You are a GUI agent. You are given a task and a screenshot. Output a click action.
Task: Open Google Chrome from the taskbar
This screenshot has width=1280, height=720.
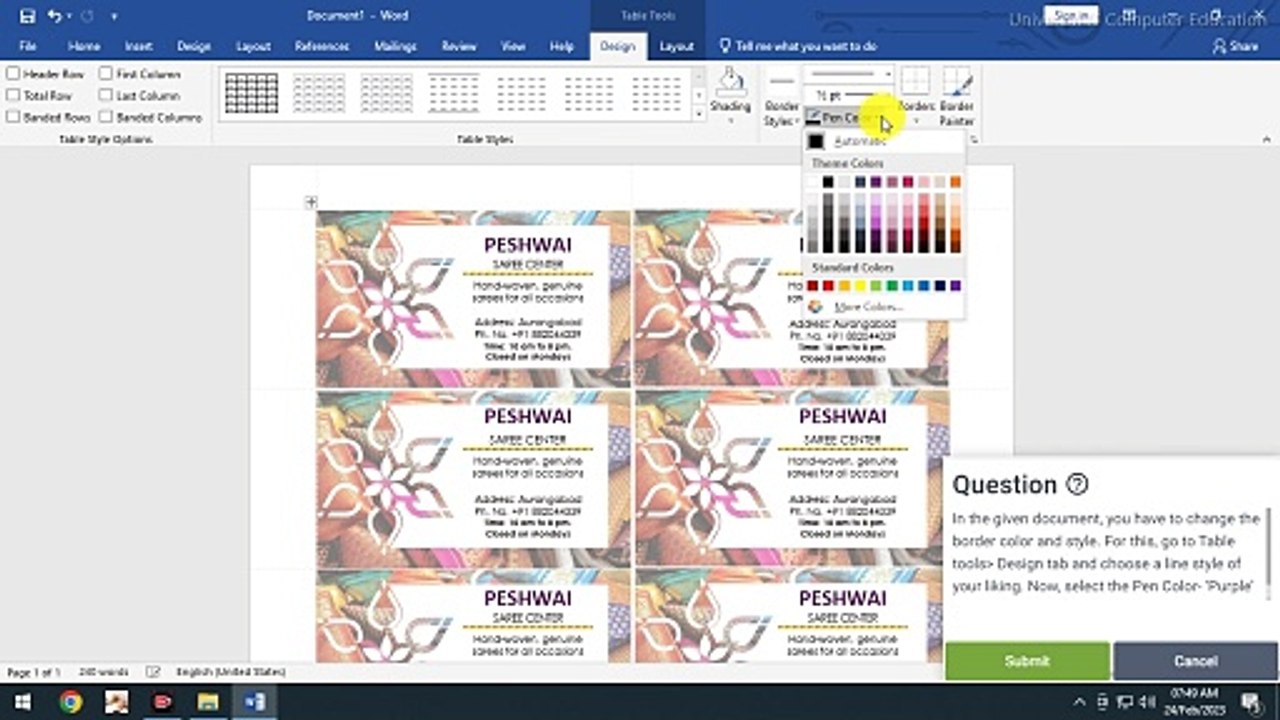tap(70, 702)
